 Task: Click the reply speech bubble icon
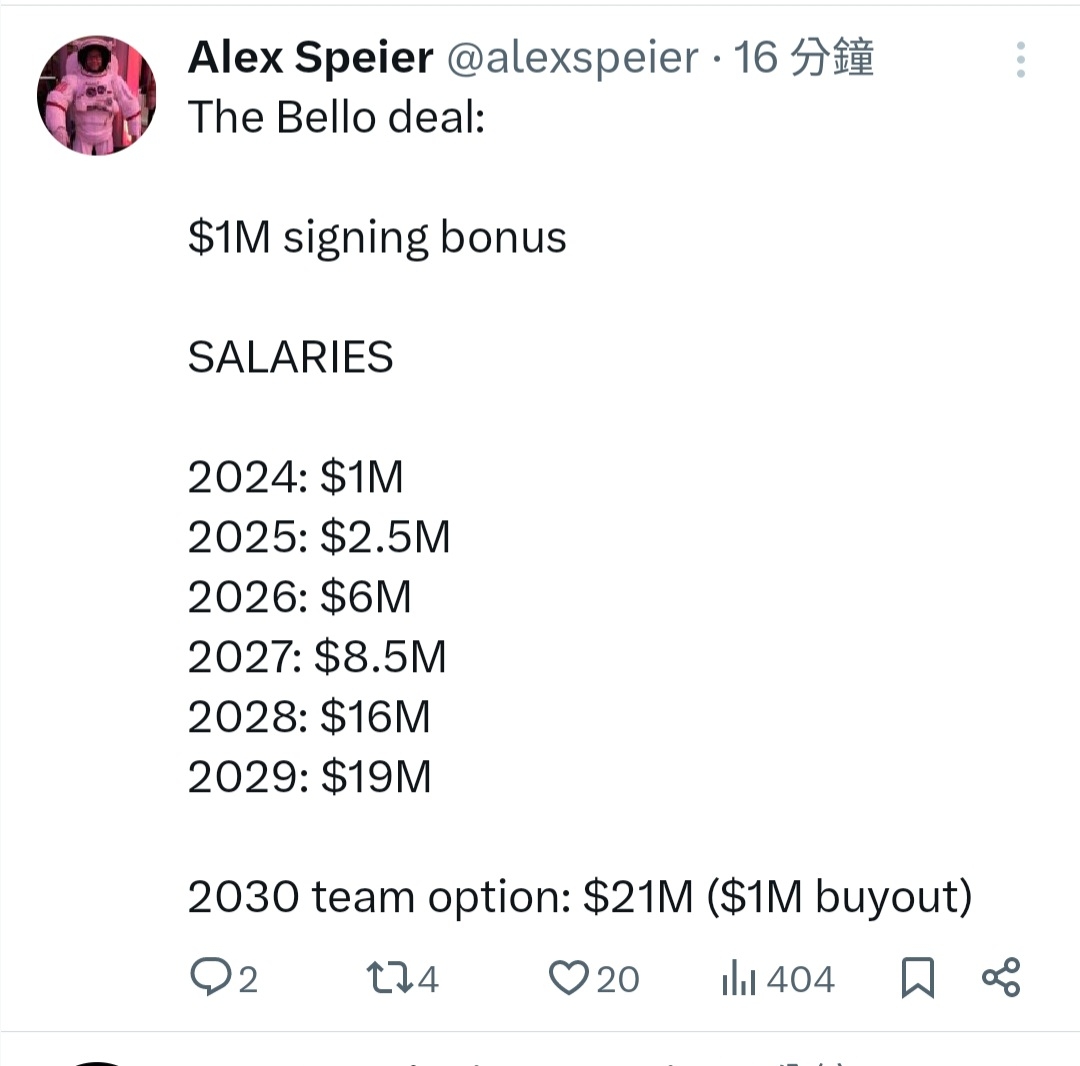(210, 977)
